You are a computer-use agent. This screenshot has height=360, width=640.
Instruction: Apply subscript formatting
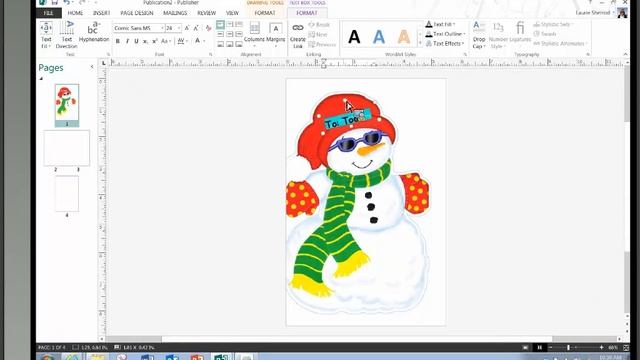tap(145, 41)
